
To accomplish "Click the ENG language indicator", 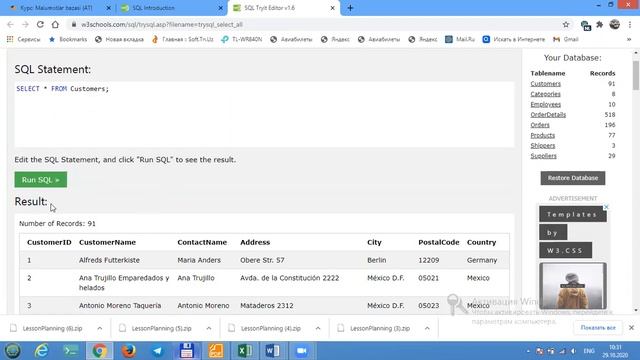I will (589, 351).
